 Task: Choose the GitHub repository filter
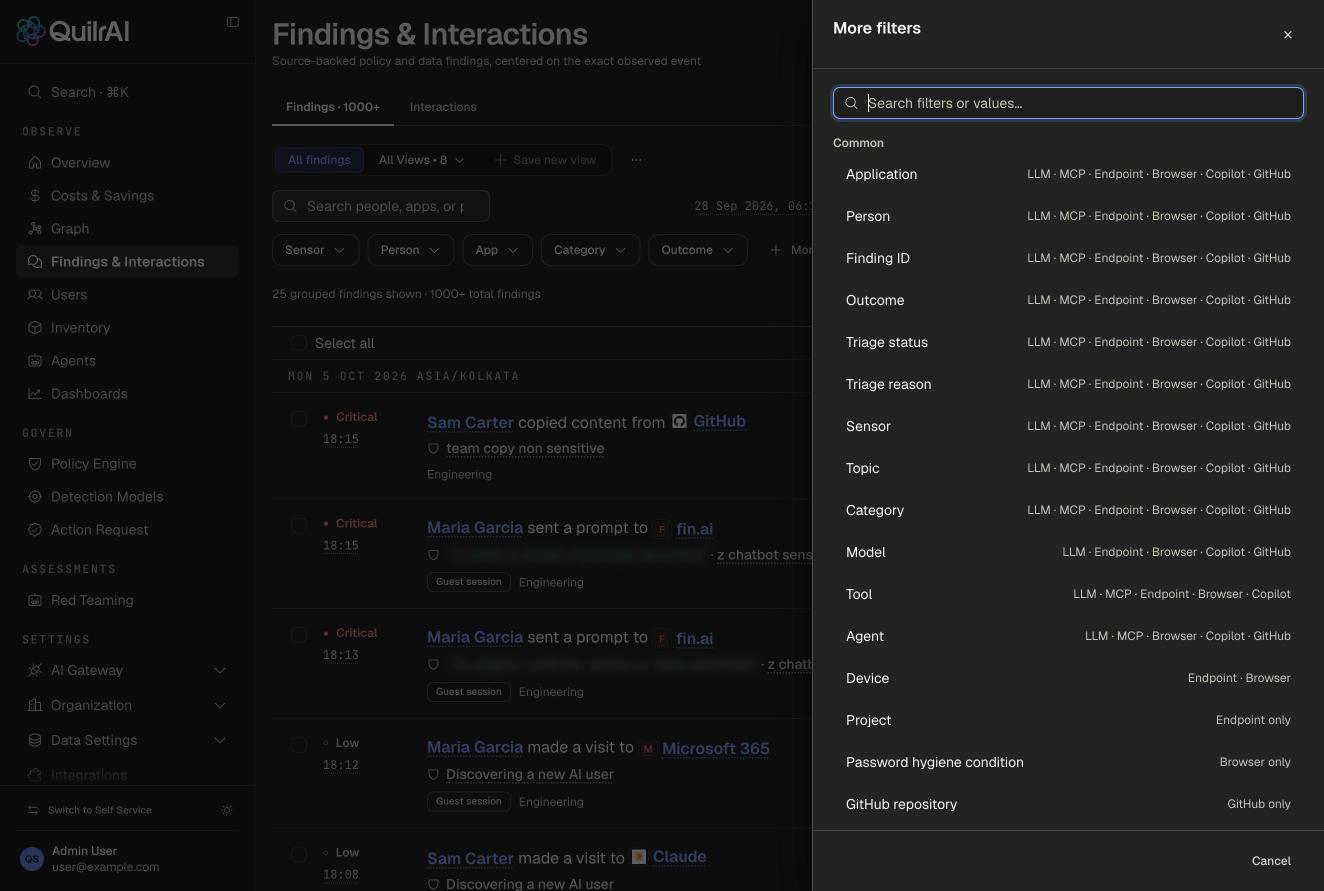(x=1068, y=804)
